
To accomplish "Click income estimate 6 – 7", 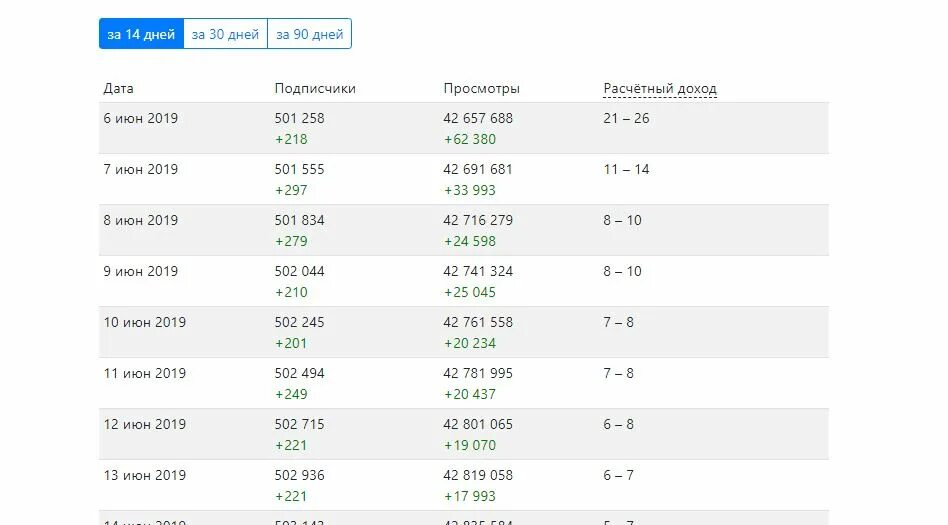I will tap(618, 475).
